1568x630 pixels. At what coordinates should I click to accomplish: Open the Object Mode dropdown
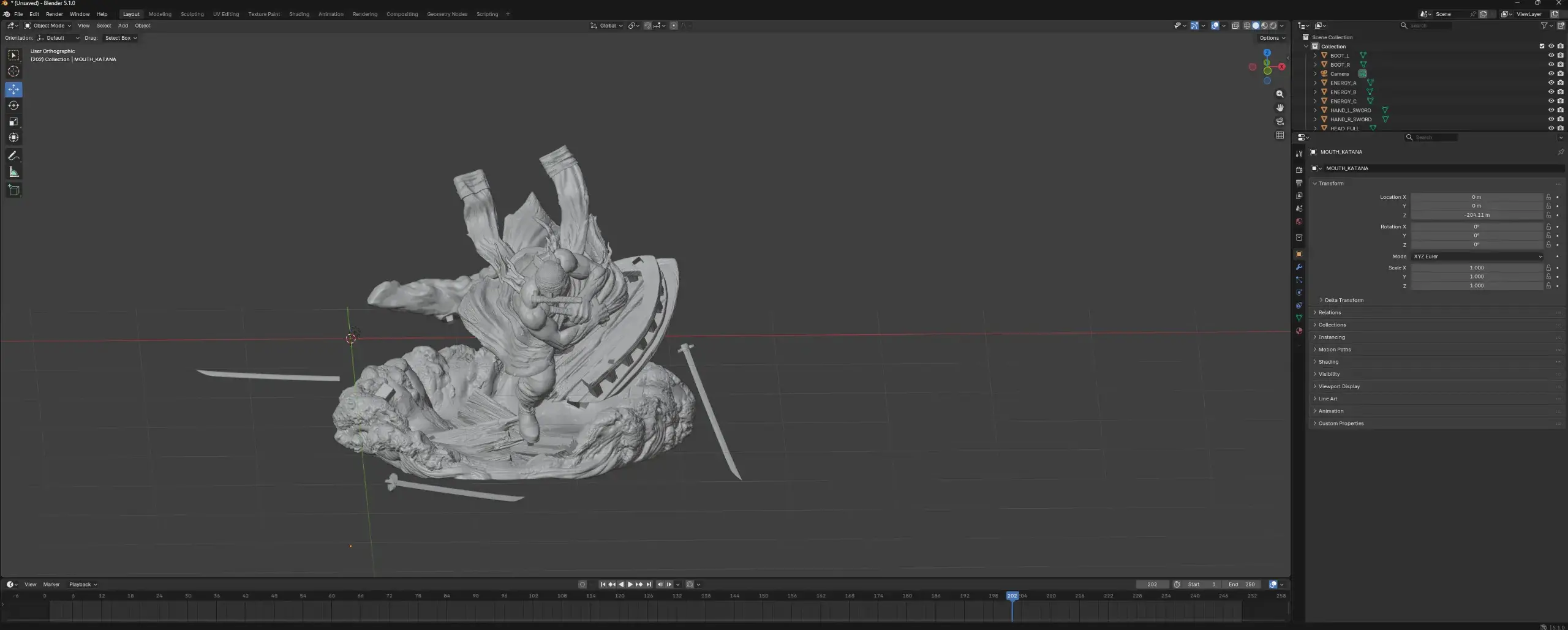(x=48, y=26)
